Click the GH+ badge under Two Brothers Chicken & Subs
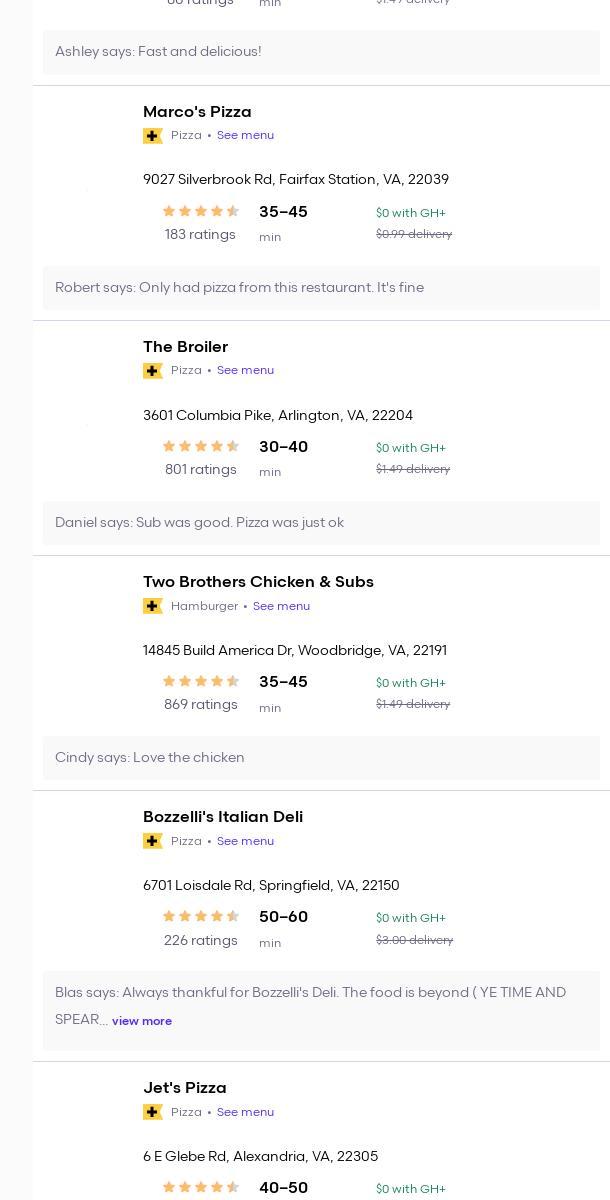 point(153,606)
